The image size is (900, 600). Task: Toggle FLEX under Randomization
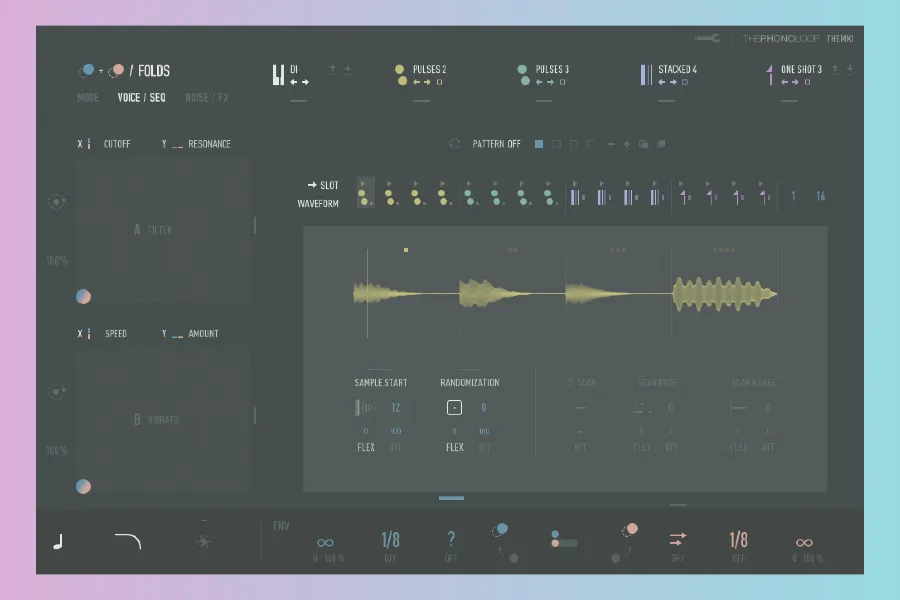tap(455, 447)
